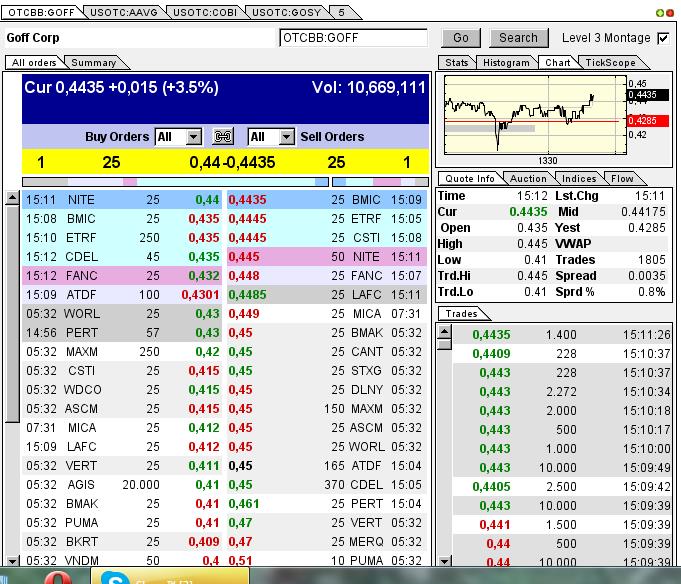Screen dimensions: 681x584
Task: Switch to the USOTC:COBI tab
Action: tap(205, 13)
